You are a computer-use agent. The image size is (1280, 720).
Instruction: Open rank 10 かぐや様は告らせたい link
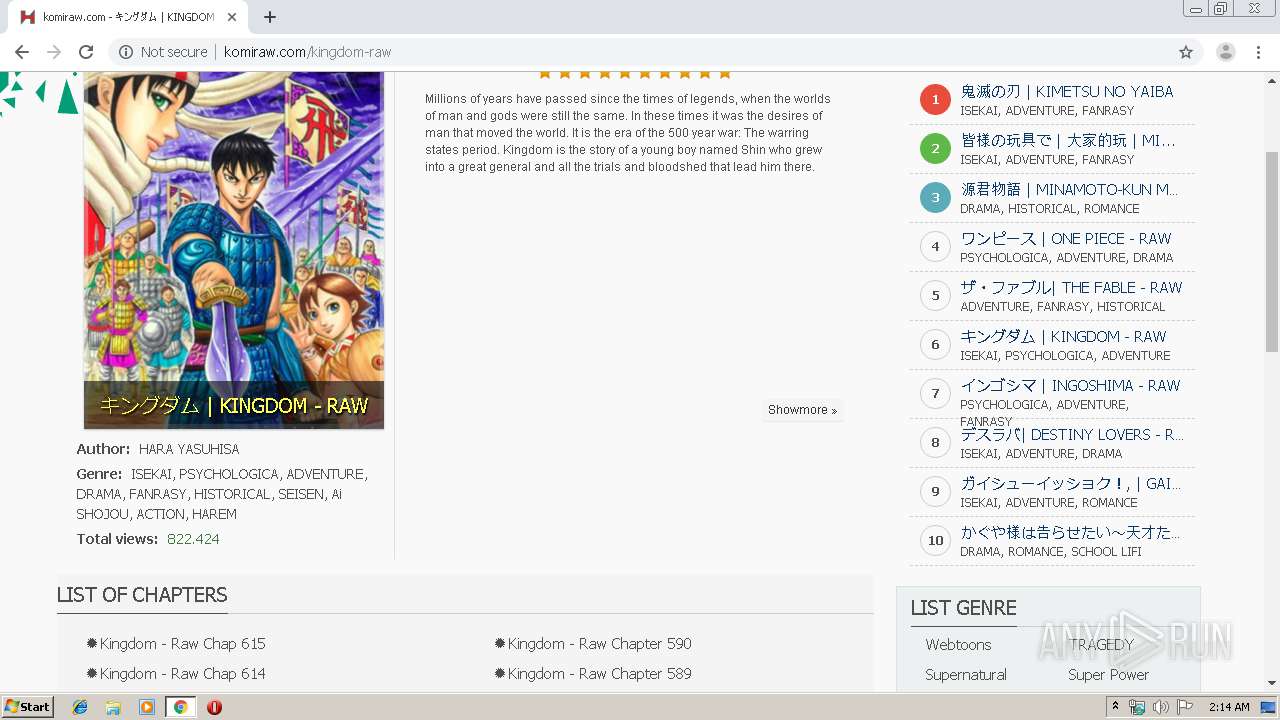[x=1070, y=532]
